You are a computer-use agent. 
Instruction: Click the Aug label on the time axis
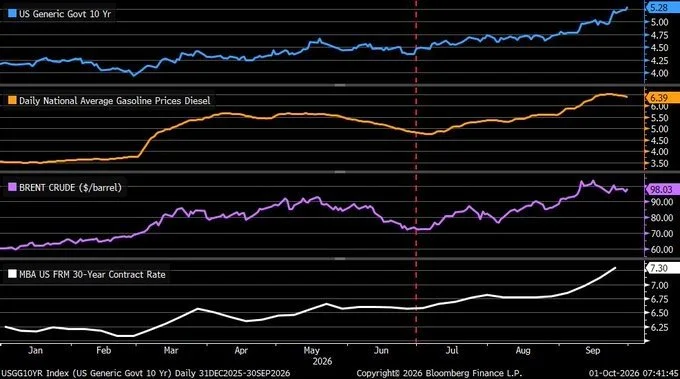point(523,350)
